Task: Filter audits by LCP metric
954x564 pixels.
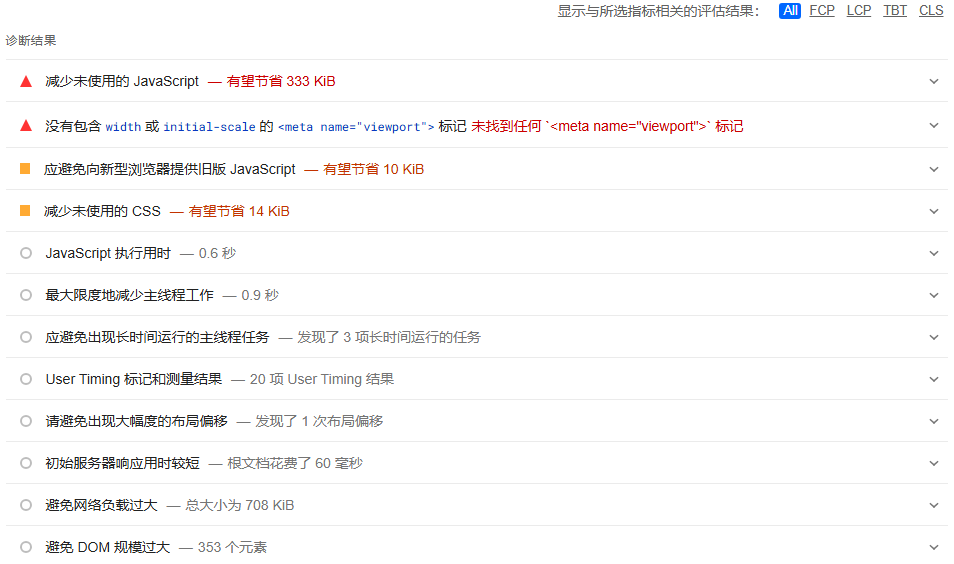Action: tap(858, 11)
